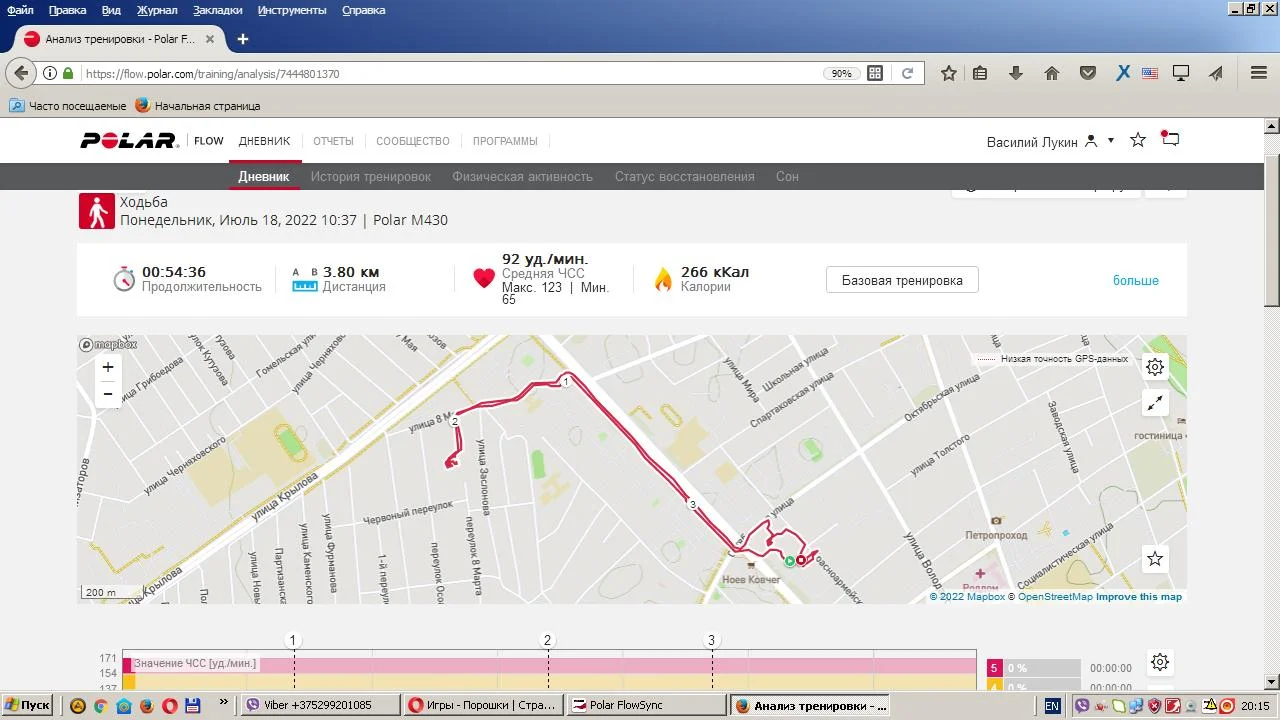Open heart rate chart settings gear
The image size is (1280, 720).
[x=1160, y=662]
